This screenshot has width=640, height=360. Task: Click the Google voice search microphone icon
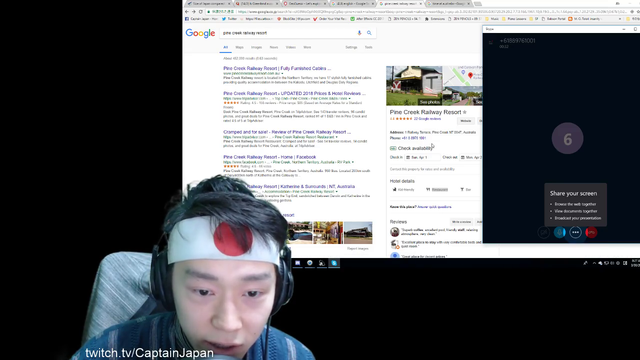[x=360, y=33]
